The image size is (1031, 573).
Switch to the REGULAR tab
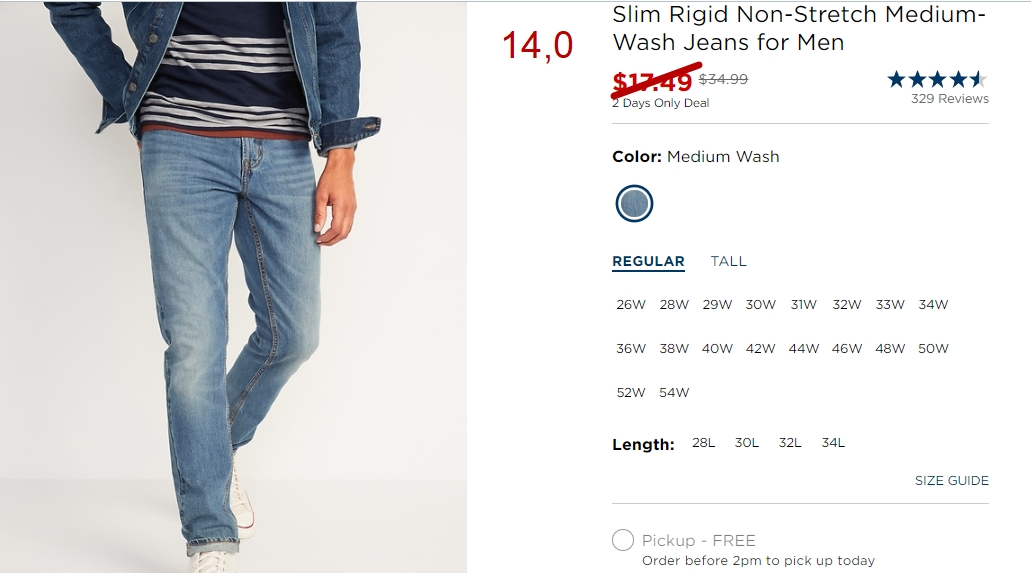648,261
